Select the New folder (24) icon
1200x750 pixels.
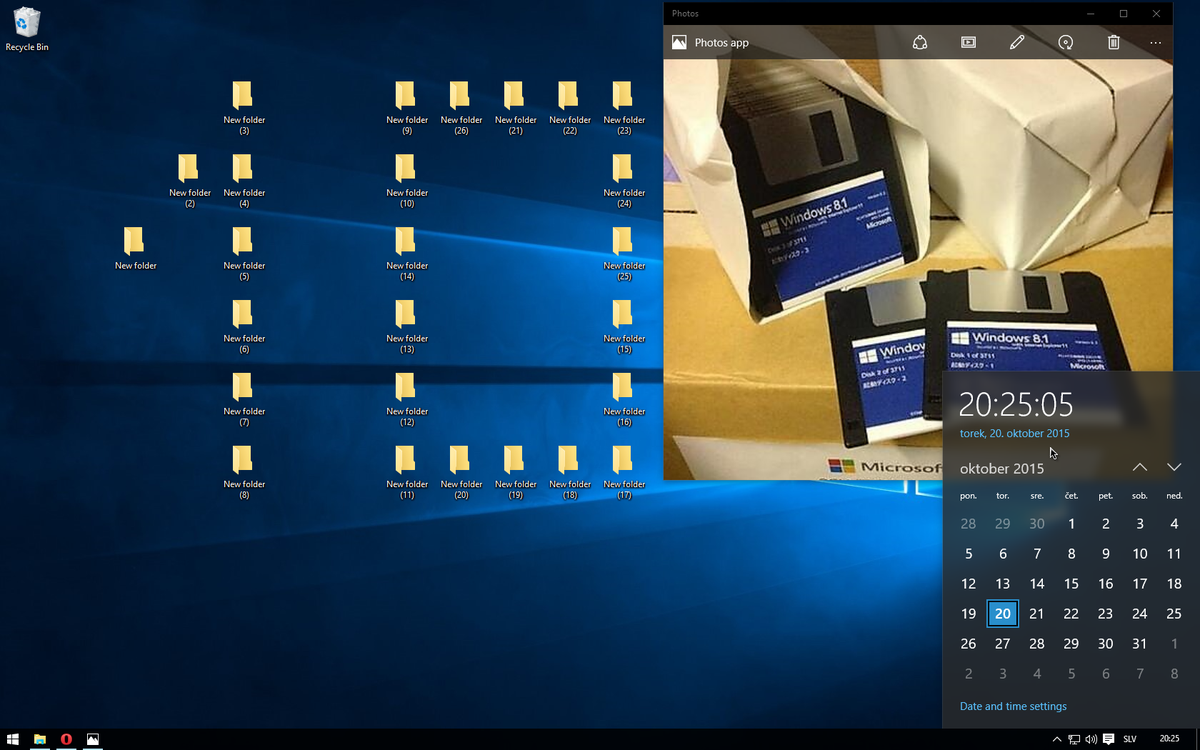coord(623,181)
